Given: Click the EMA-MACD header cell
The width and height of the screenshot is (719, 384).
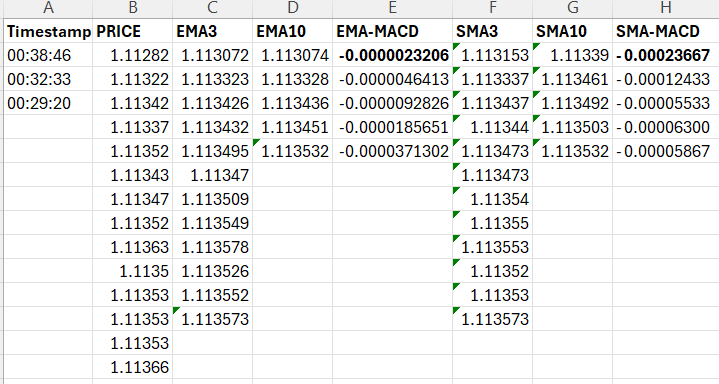Looking at the screenshot, I should pyautogui.click(x=393, y=31).
